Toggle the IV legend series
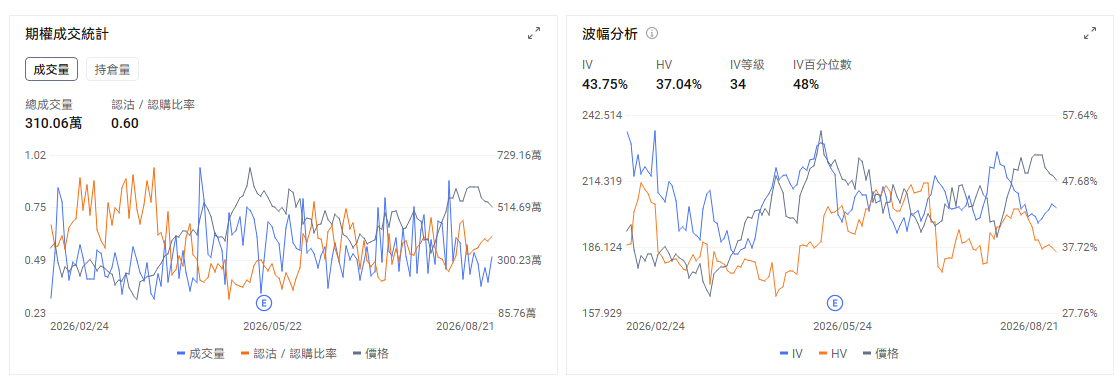The height and width of the screenshot is (376, 1114). (791, 353)
